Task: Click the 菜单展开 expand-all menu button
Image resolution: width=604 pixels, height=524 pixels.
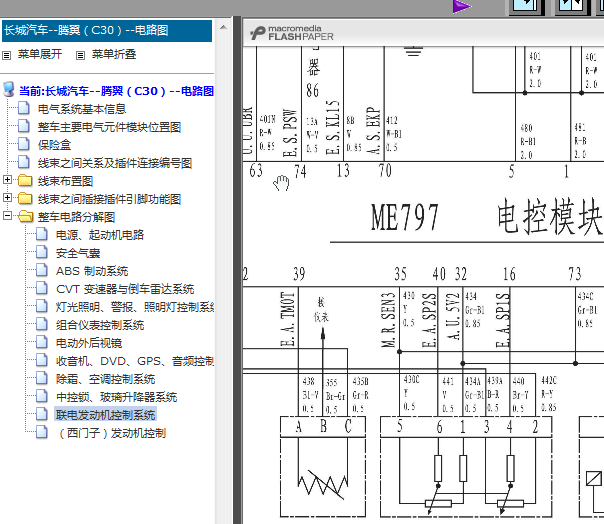Action: click(x=40, y=54)
